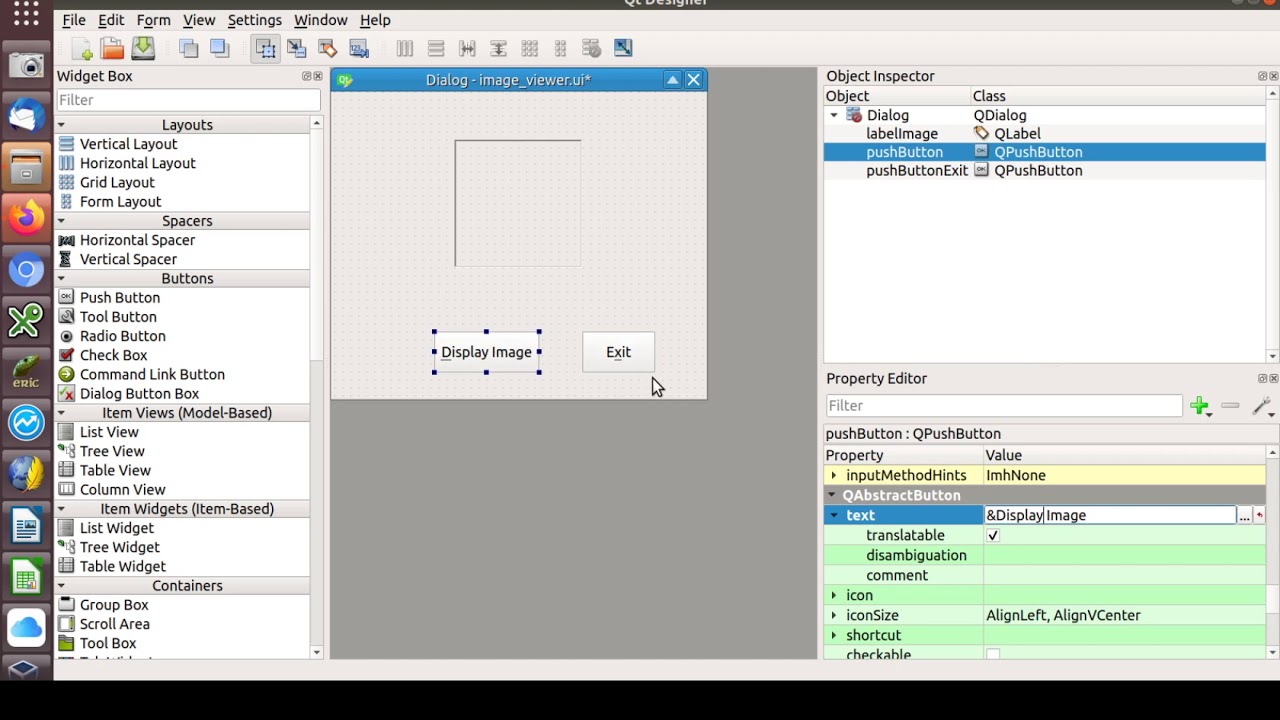Viewport: 1280px width, 720px height.
Task: Click the New Form toolbar icon
Action: pyautogui.click(x=81, y=48)
